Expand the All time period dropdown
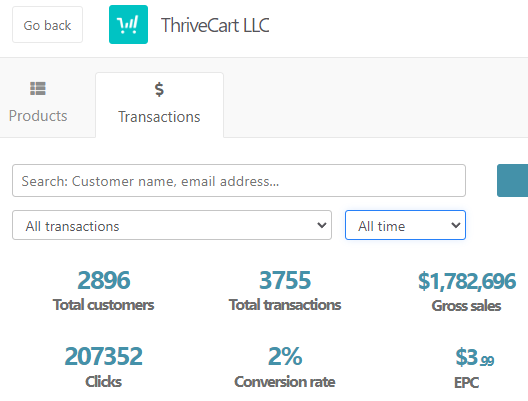The height and width of the screenshot is (401, 528). (405, 225)
